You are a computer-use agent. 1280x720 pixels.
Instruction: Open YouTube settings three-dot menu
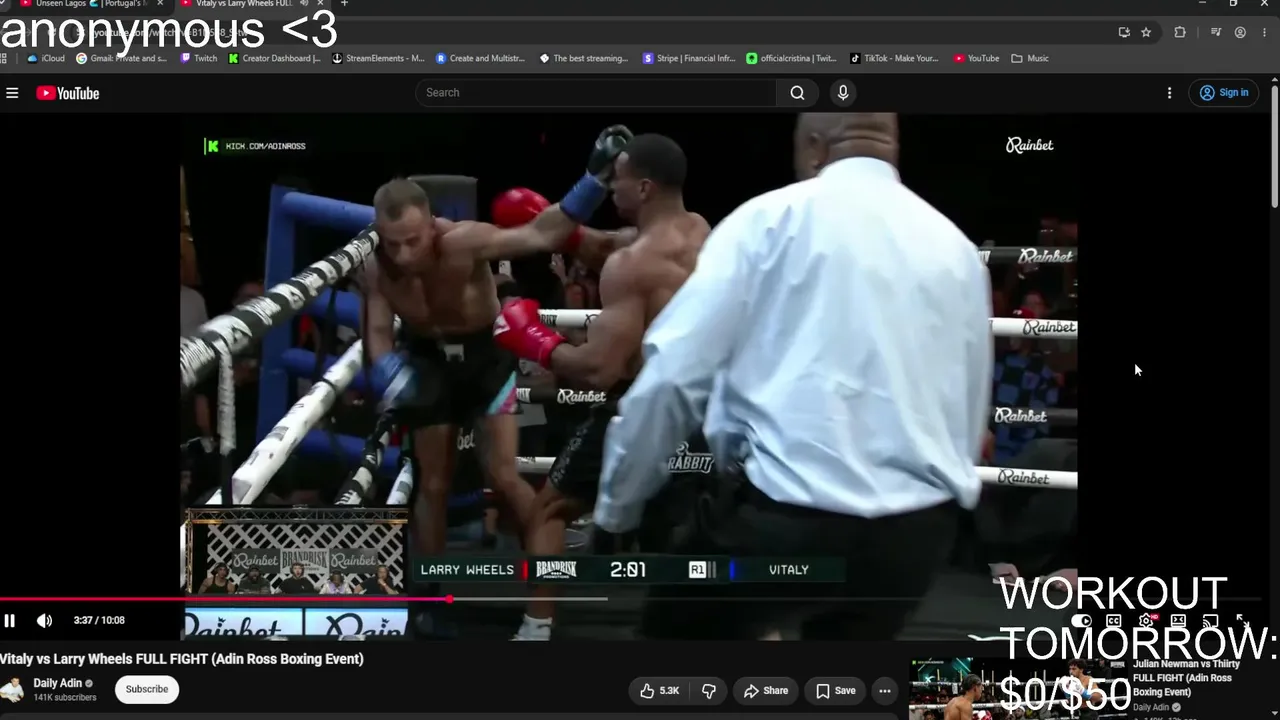[1169, 93]
